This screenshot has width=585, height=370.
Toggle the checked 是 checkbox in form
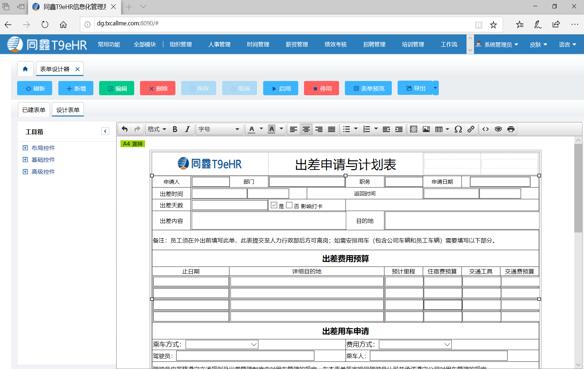click(274, 205)
